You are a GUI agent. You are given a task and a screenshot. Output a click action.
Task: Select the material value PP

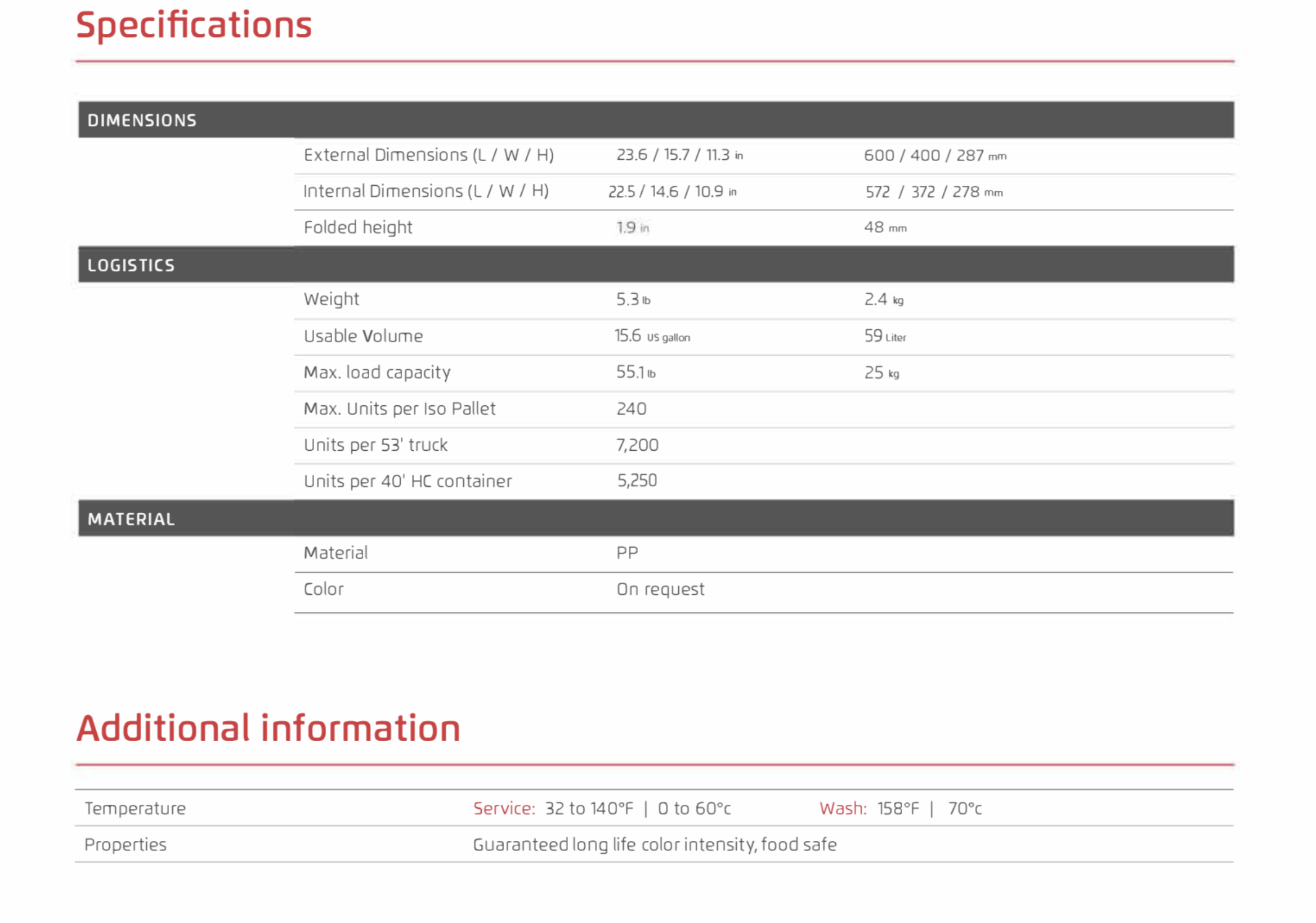[626, 553]
